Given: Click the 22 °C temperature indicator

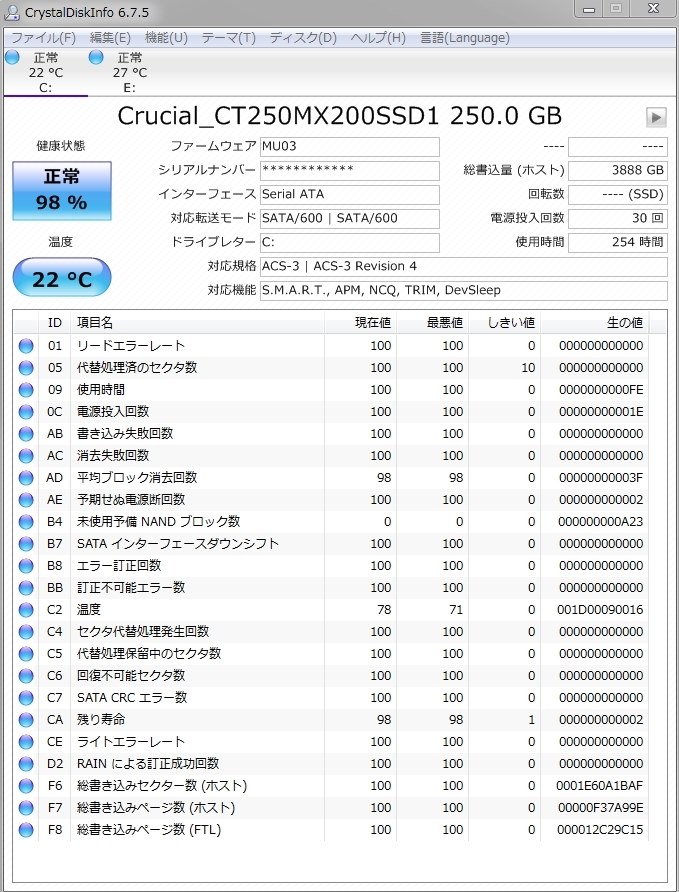Looking at the screenshot, I should 61,278.
